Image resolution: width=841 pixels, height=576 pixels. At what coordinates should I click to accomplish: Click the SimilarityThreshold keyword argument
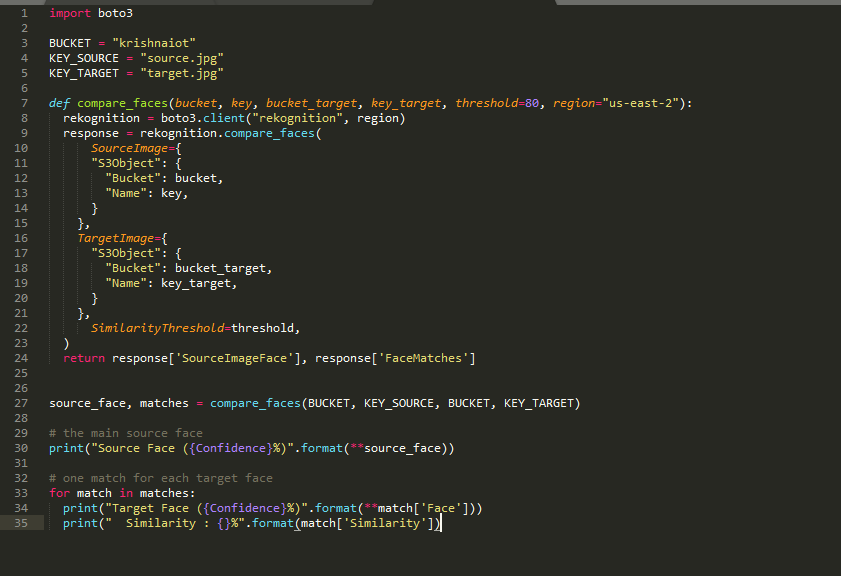coord(157,328)
